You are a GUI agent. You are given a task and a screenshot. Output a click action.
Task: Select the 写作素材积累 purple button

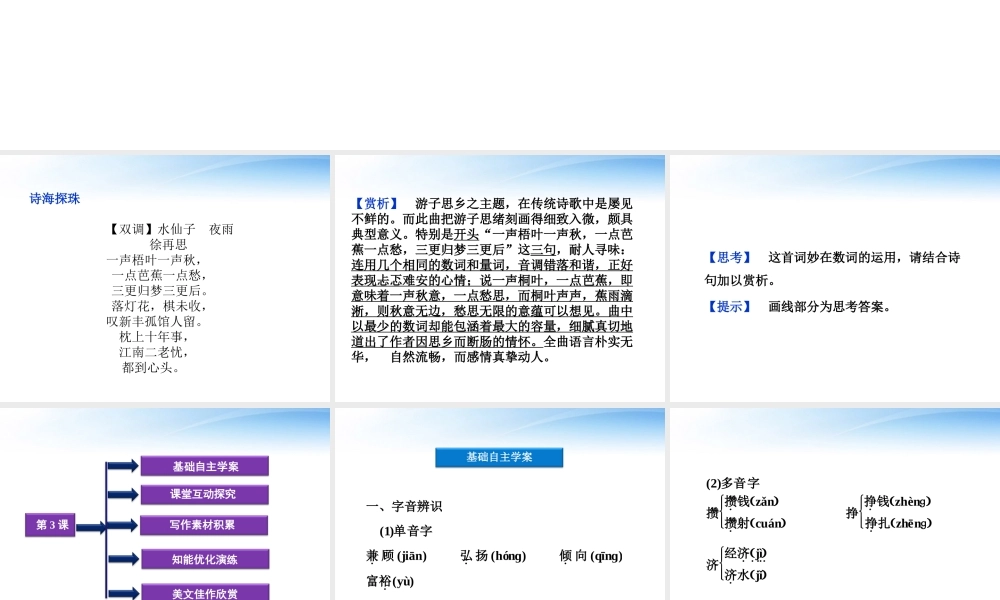(x=205, y=525)
